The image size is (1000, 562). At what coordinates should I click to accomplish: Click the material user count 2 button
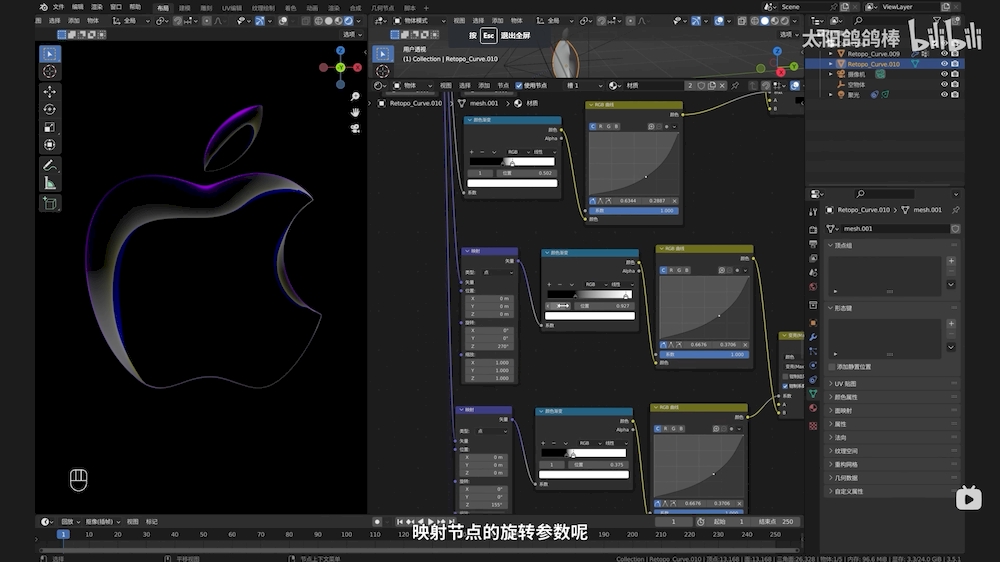tap(690, 85)
